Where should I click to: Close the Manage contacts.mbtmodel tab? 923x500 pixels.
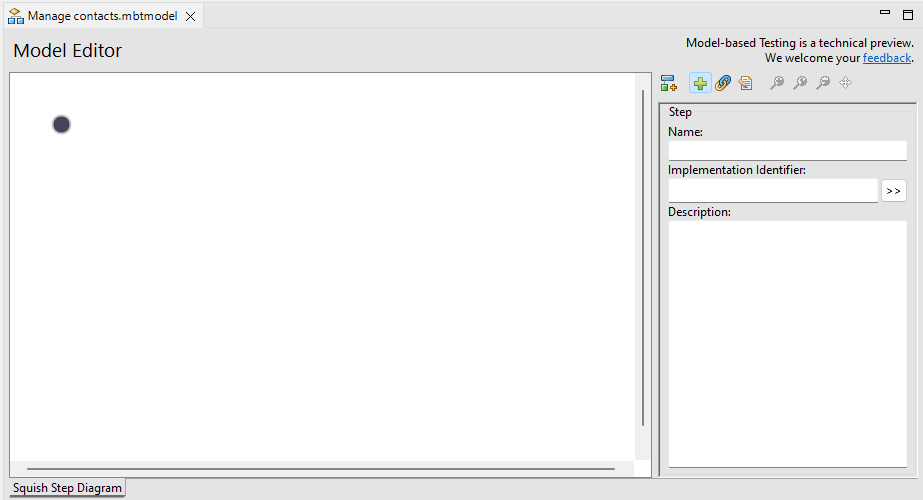pyautogui.click(x=191, y=17)
